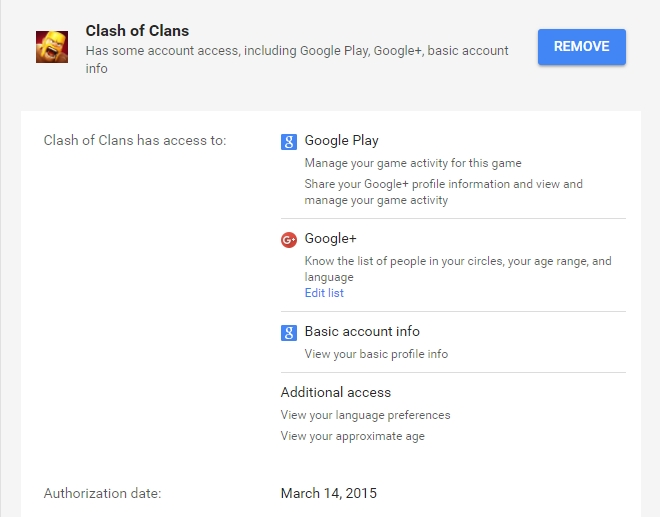660x517 pixels.
Task: Click 'Share your Google+ profile information' text
Action: pyautogui.click(x=443, y=192)
